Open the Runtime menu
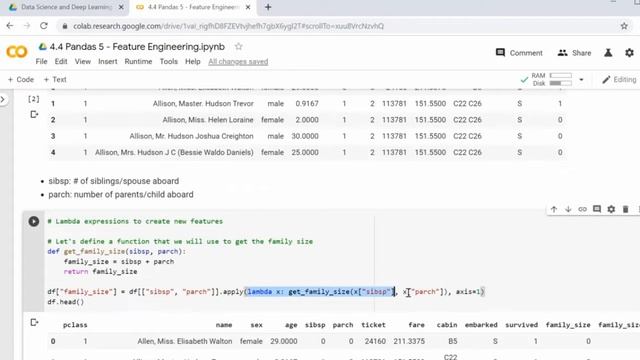Image resolution: width=640 pixels, height=360 pixels. tap(138, 62)
